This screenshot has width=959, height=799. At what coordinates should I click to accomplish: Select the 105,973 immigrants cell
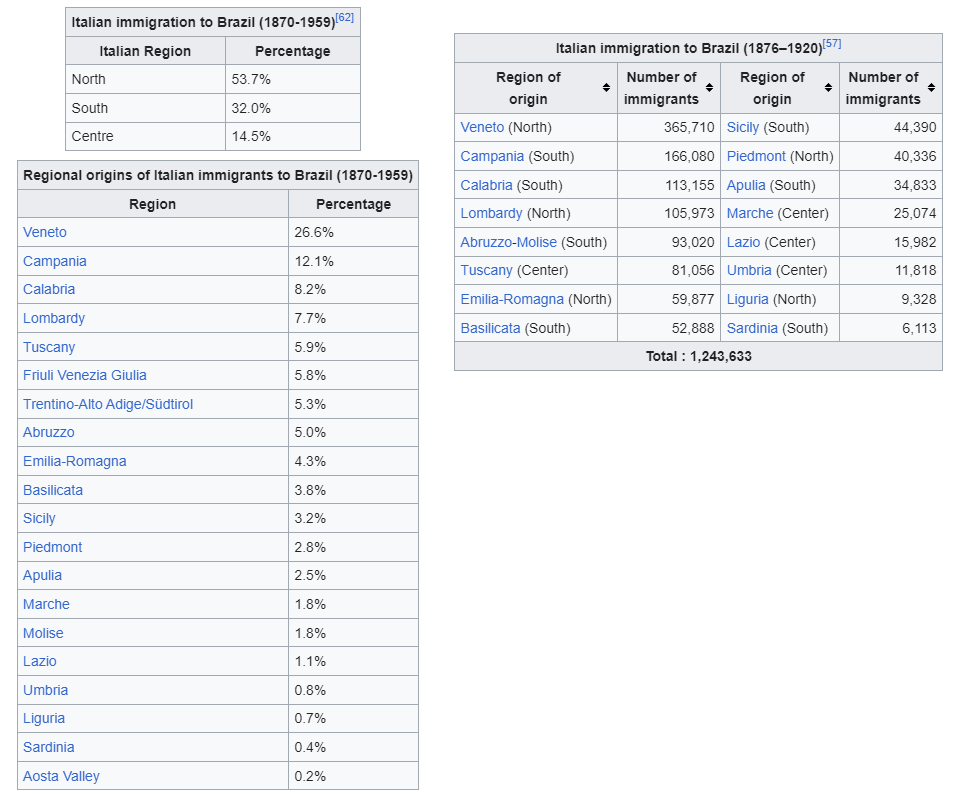669,214
